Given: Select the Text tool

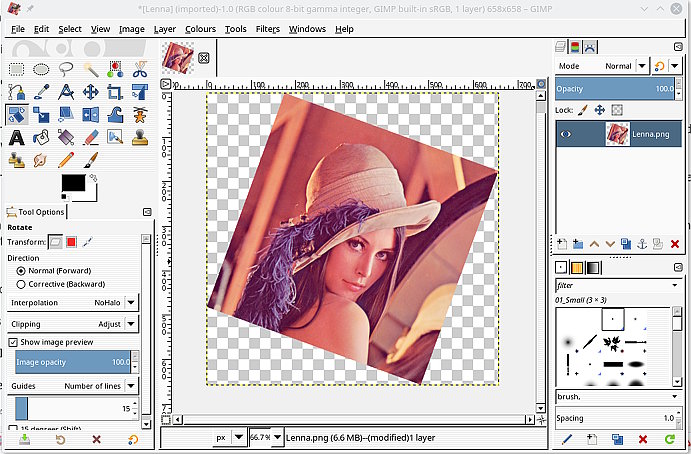Looking at the screenshot, I should (17, 137).
